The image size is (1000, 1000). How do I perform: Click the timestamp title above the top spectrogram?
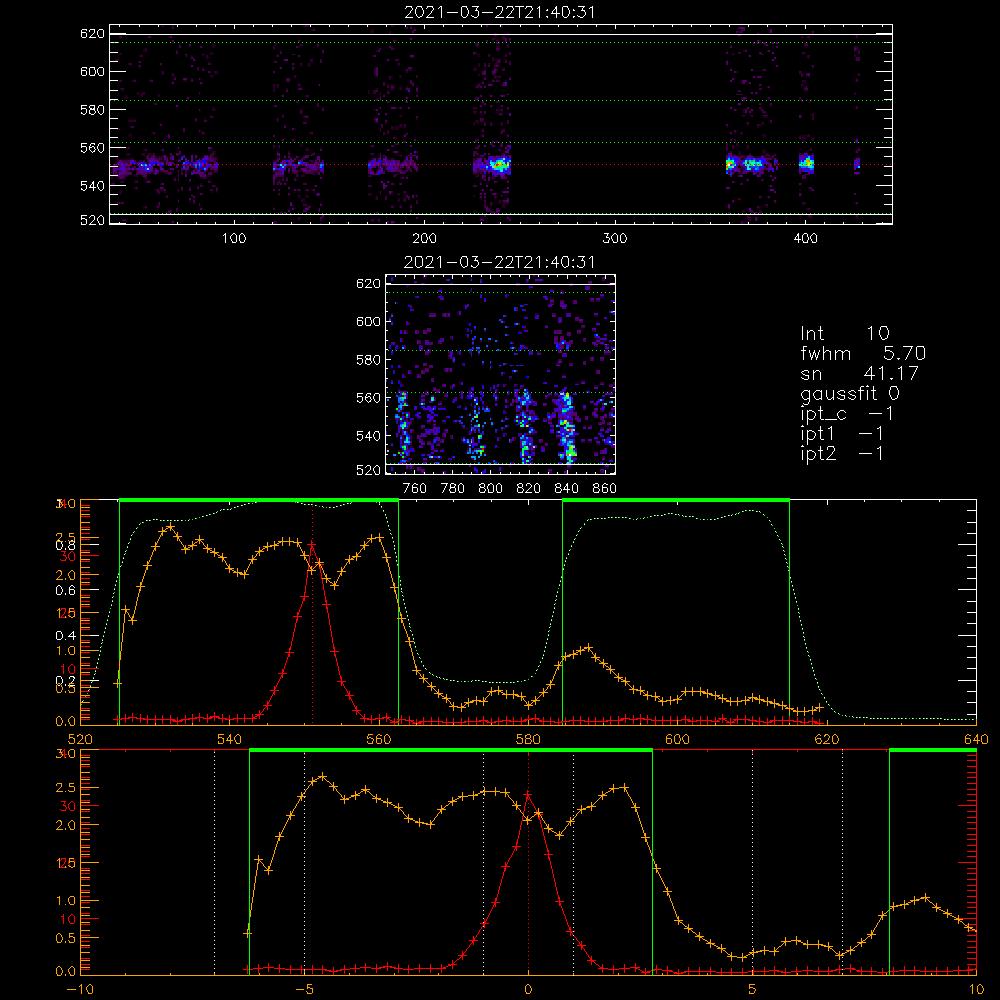[x=499, y=12]
